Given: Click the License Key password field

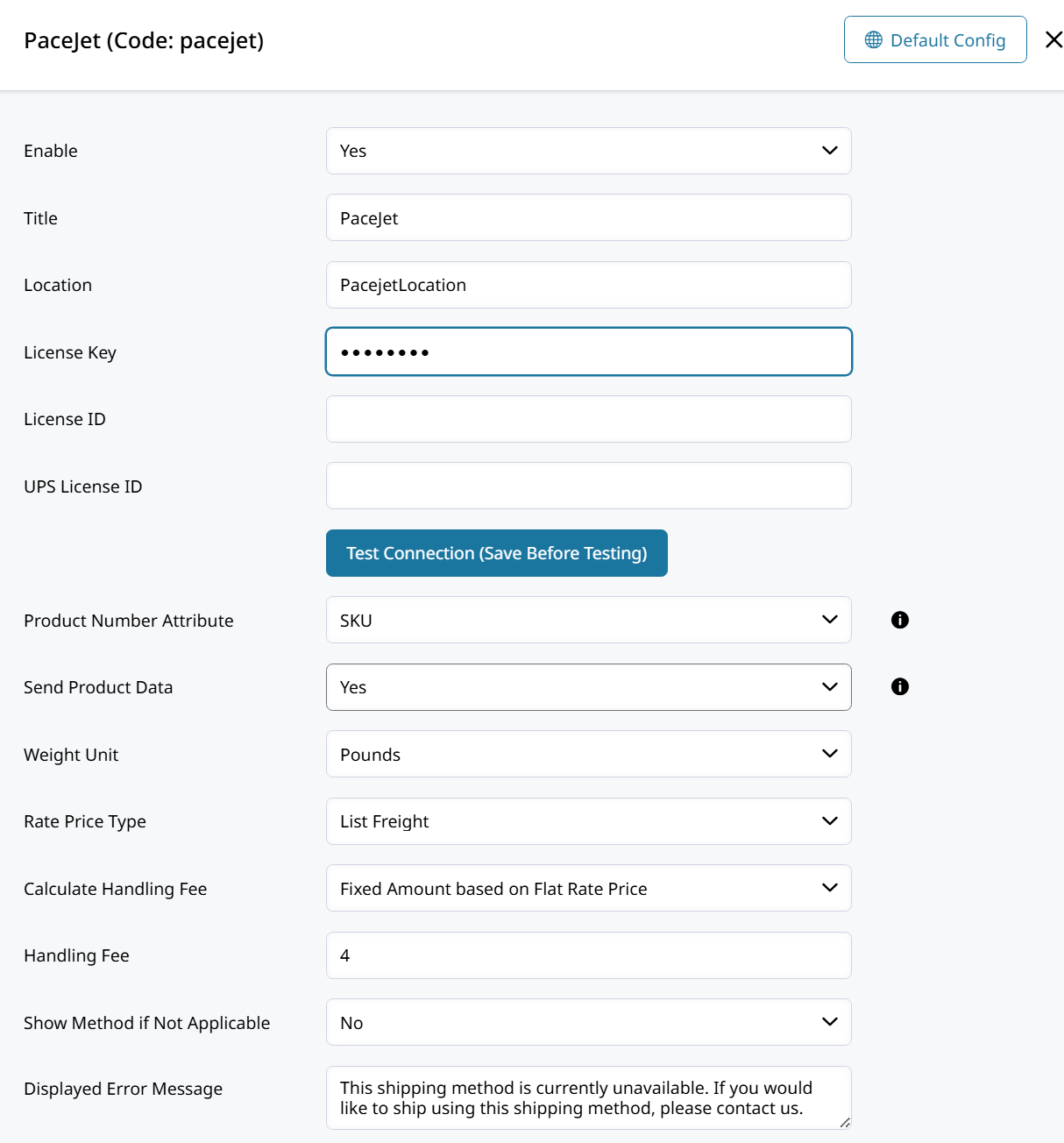Looking at the screenshot, I should pos(588,351).
